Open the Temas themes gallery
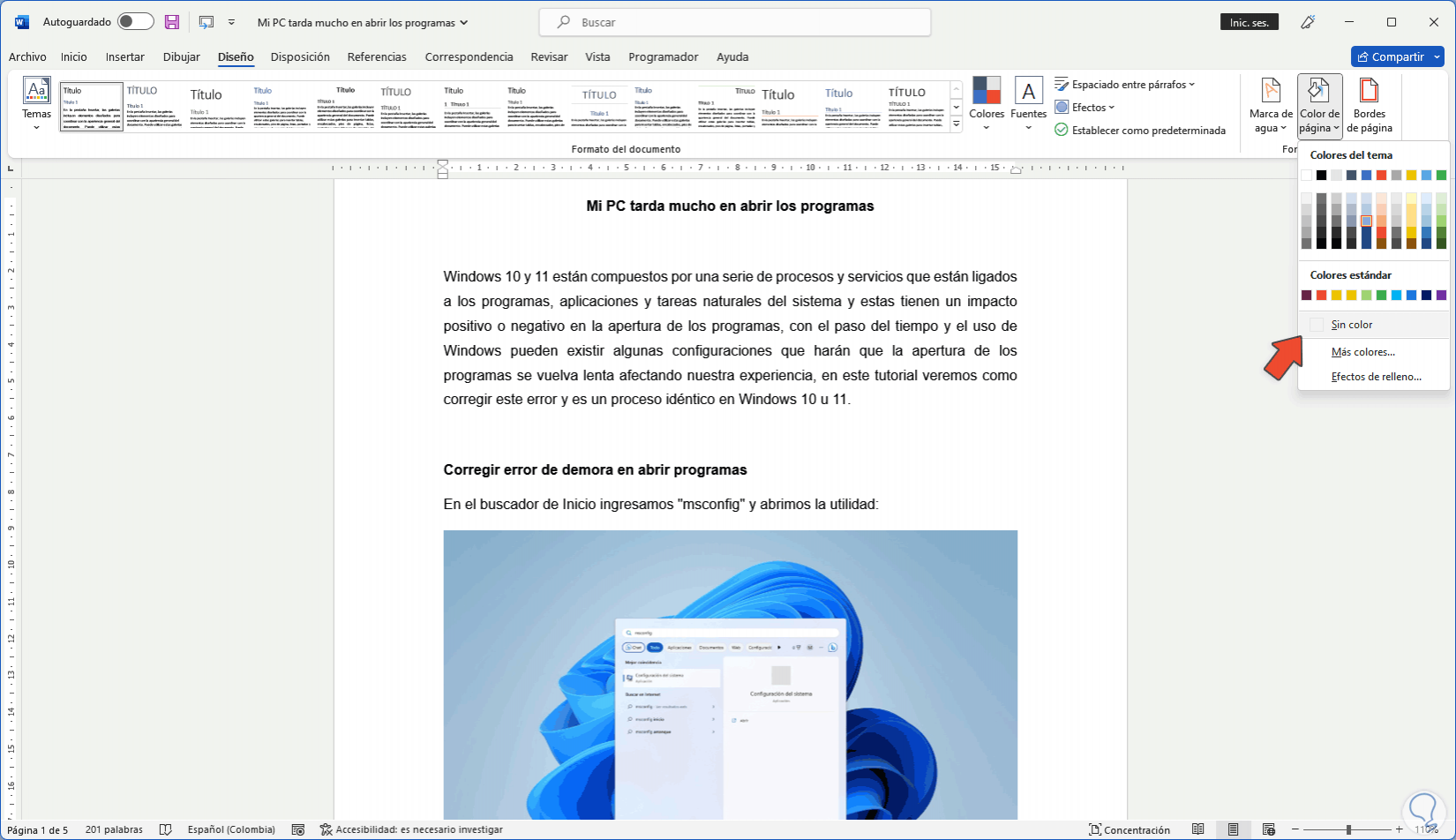Screen dimensions: 1456x840 pos(36,104)
